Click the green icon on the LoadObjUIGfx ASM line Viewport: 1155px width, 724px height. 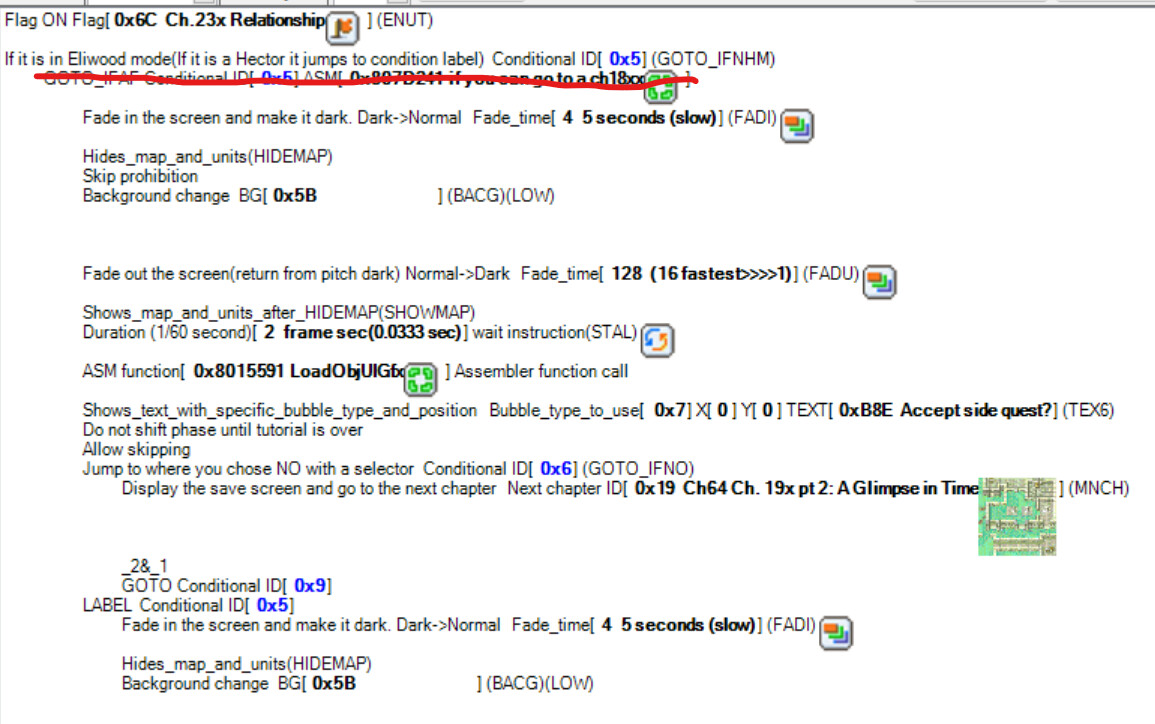421,378
